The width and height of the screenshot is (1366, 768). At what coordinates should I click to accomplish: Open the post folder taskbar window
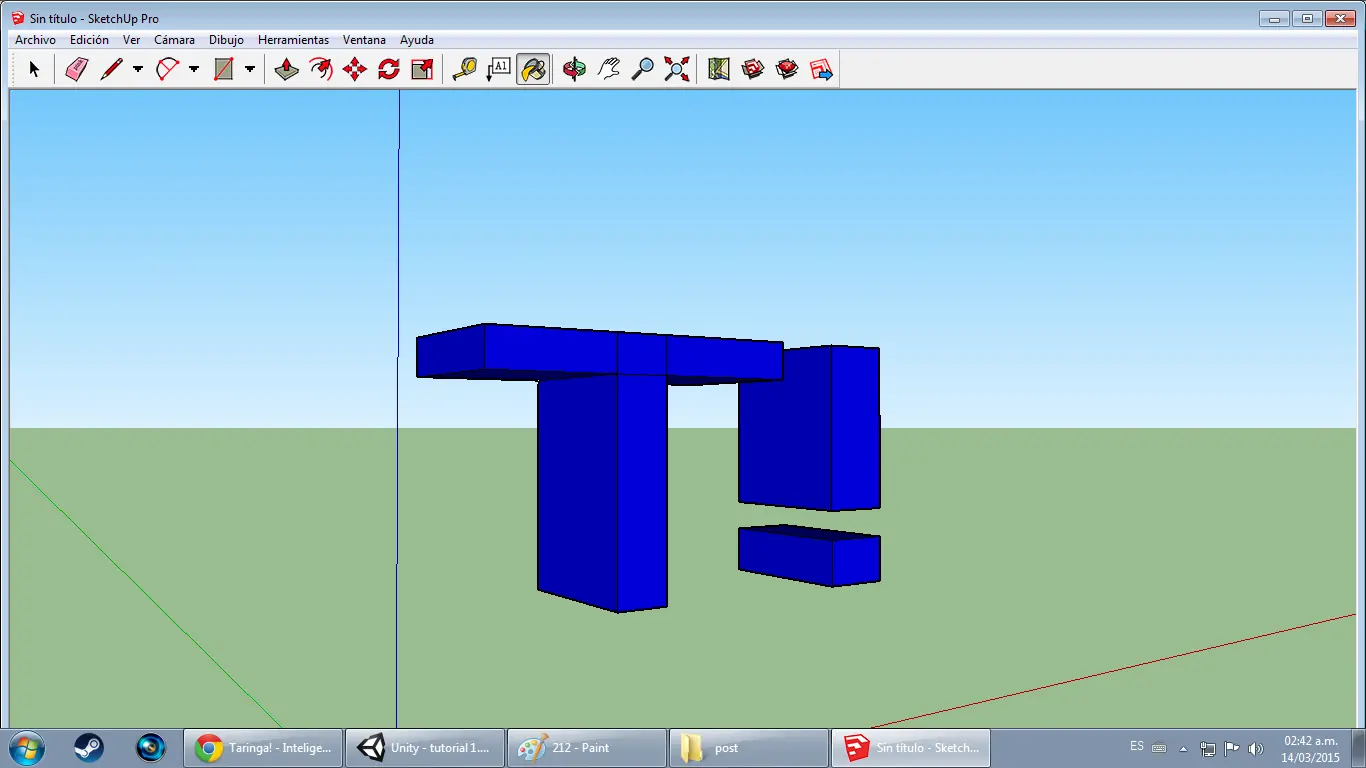749,748
